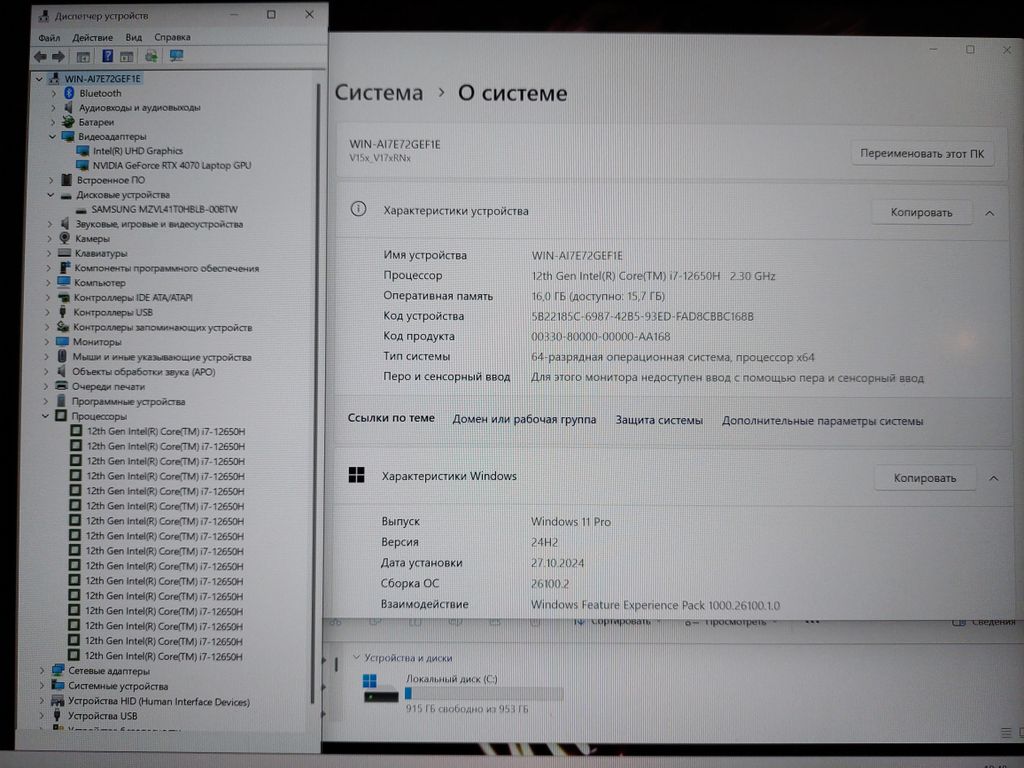Click the Back arrow in Device Manager toolbar
This screenshot has width=1024, height=768.
pyautogui.click(x=40, y=56)
